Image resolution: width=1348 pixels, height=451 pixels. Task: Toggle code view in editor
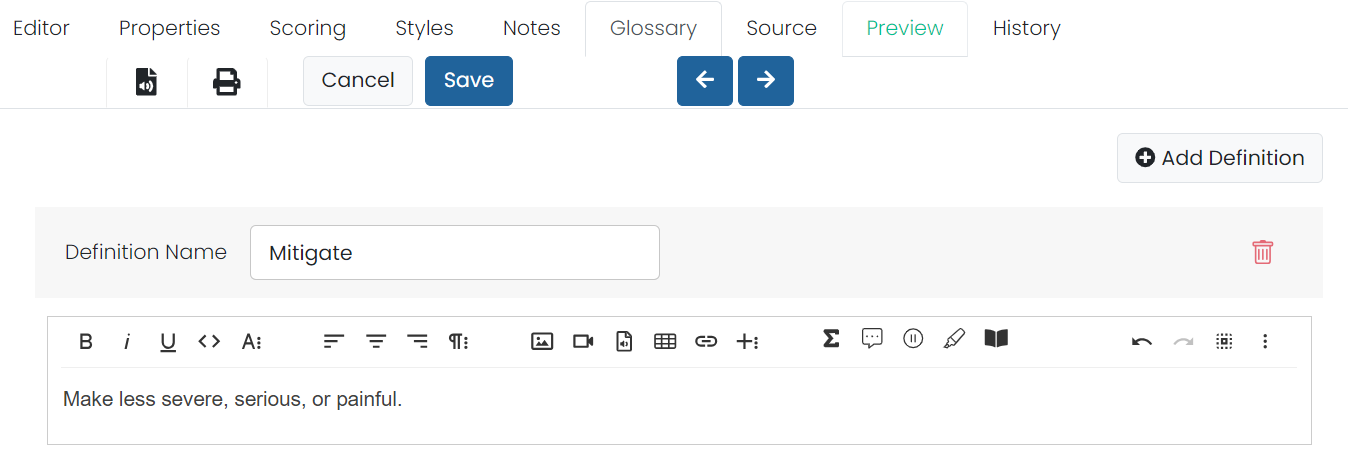pos(209,341)
